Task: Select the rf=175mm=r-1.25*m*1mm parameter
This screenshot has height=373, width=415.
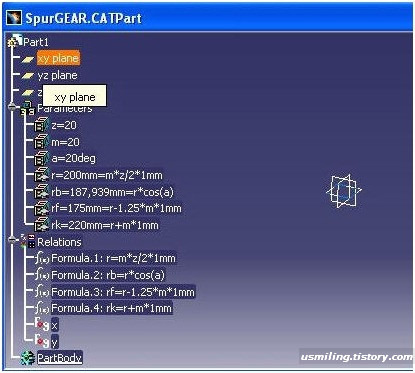Action: (x=116, y=208)
